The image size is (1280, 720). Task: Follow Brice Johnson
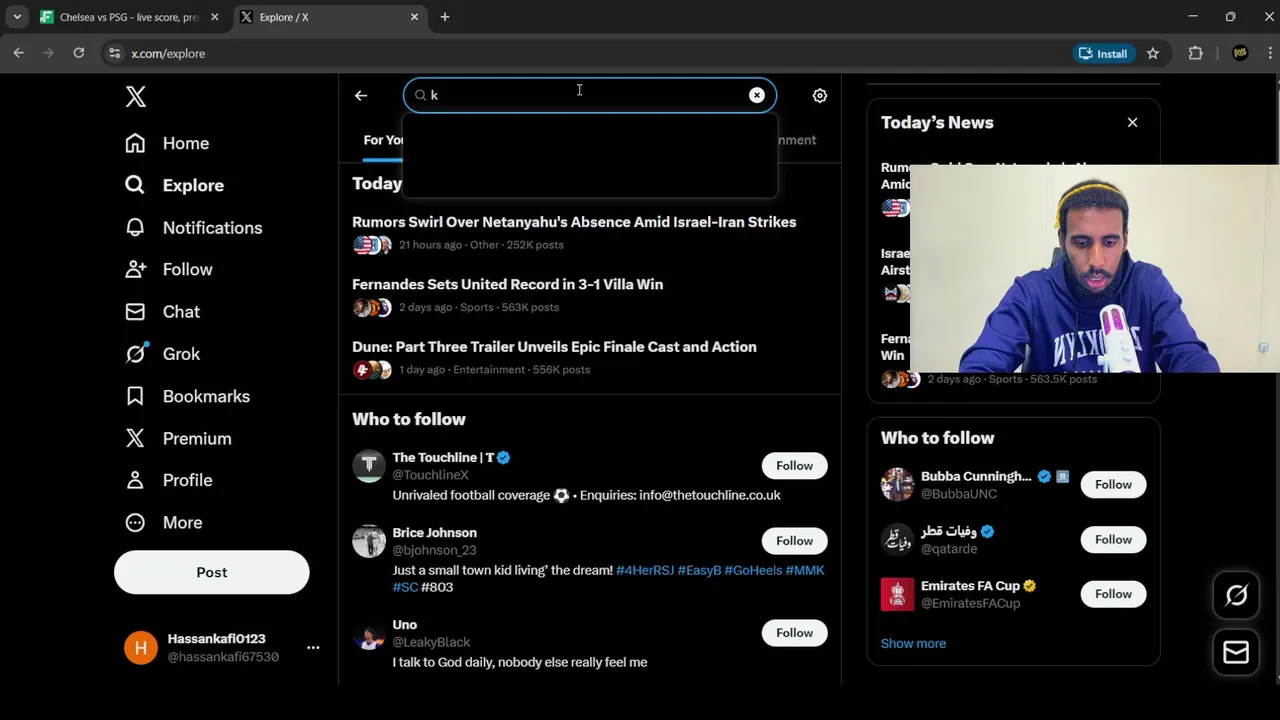(x=795, y=541)
